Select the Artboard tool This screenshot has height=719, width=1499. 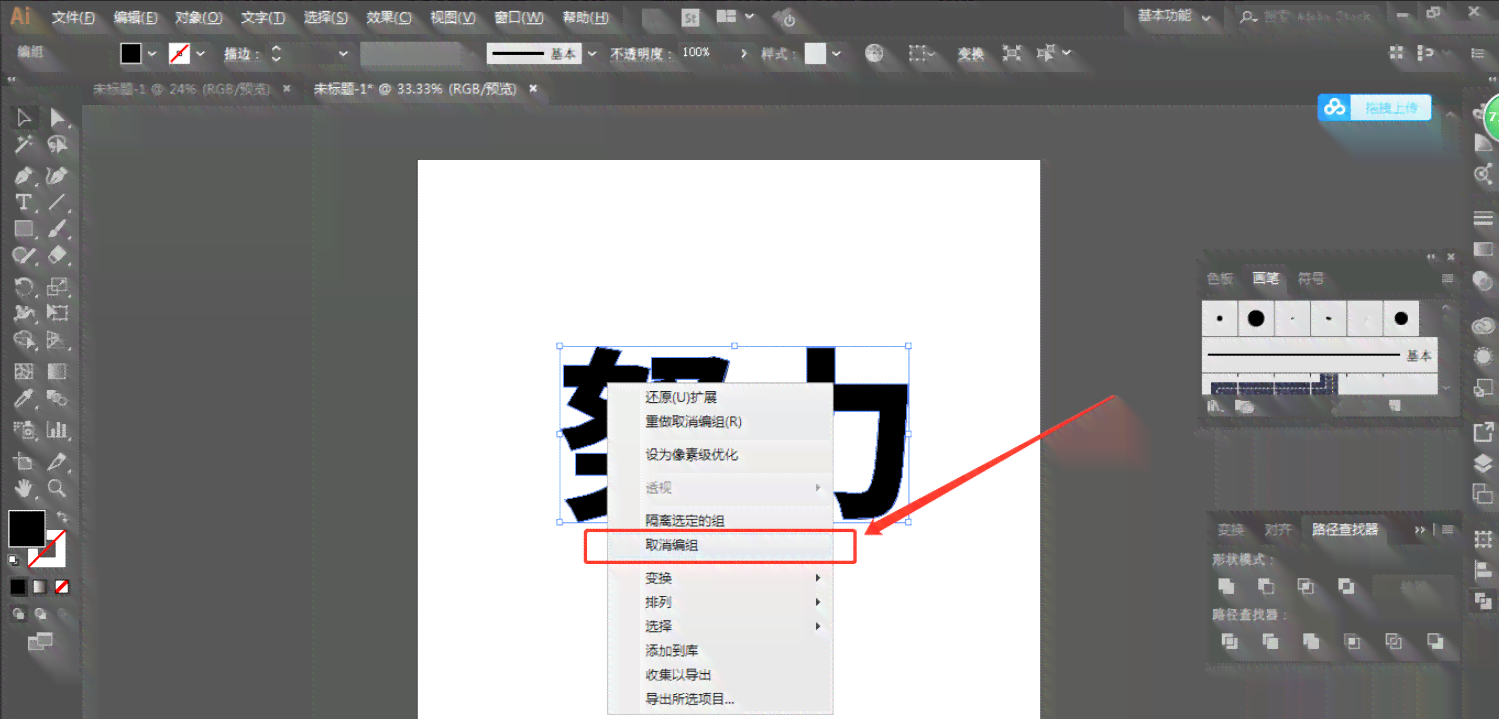coord(24,461)
